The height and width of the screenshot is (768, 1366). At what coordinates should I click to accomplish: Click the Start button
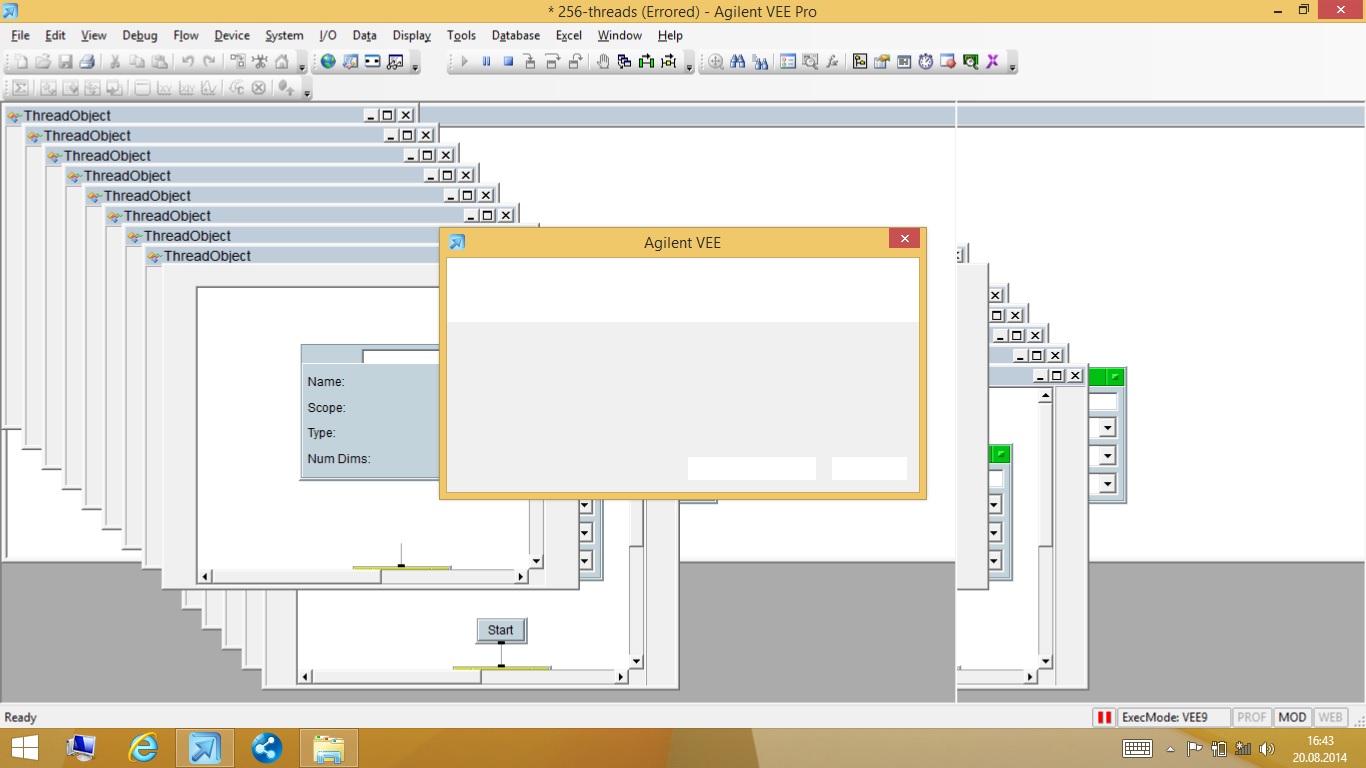click(x=501, y=630)
